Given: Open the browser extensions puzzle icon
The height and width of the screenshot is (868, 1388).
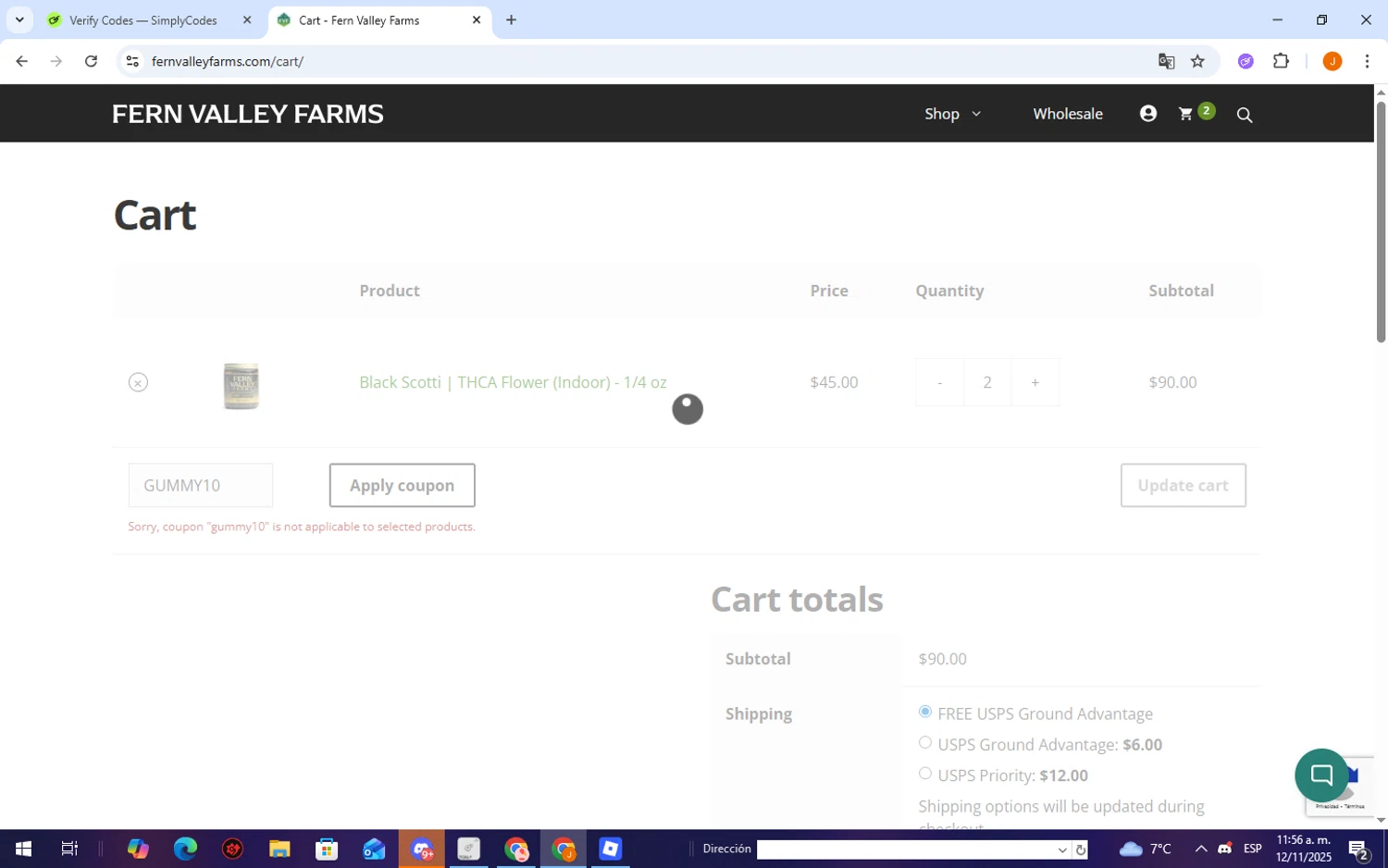Looking at the screenshot, I should [x=1281, y=61].
